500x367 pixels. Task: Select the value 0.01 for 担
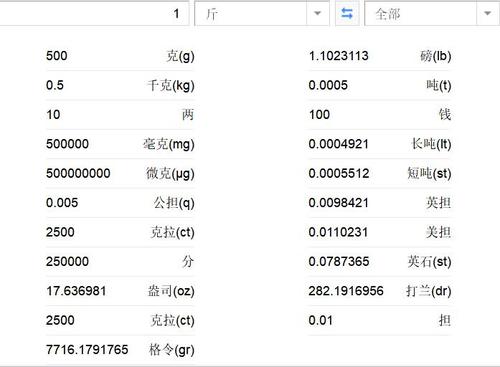(320, 320)
